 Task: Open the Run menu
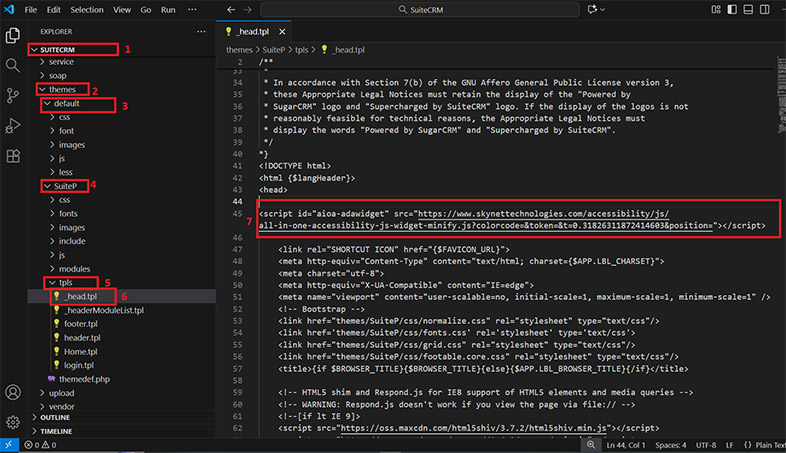pos(168,10)
